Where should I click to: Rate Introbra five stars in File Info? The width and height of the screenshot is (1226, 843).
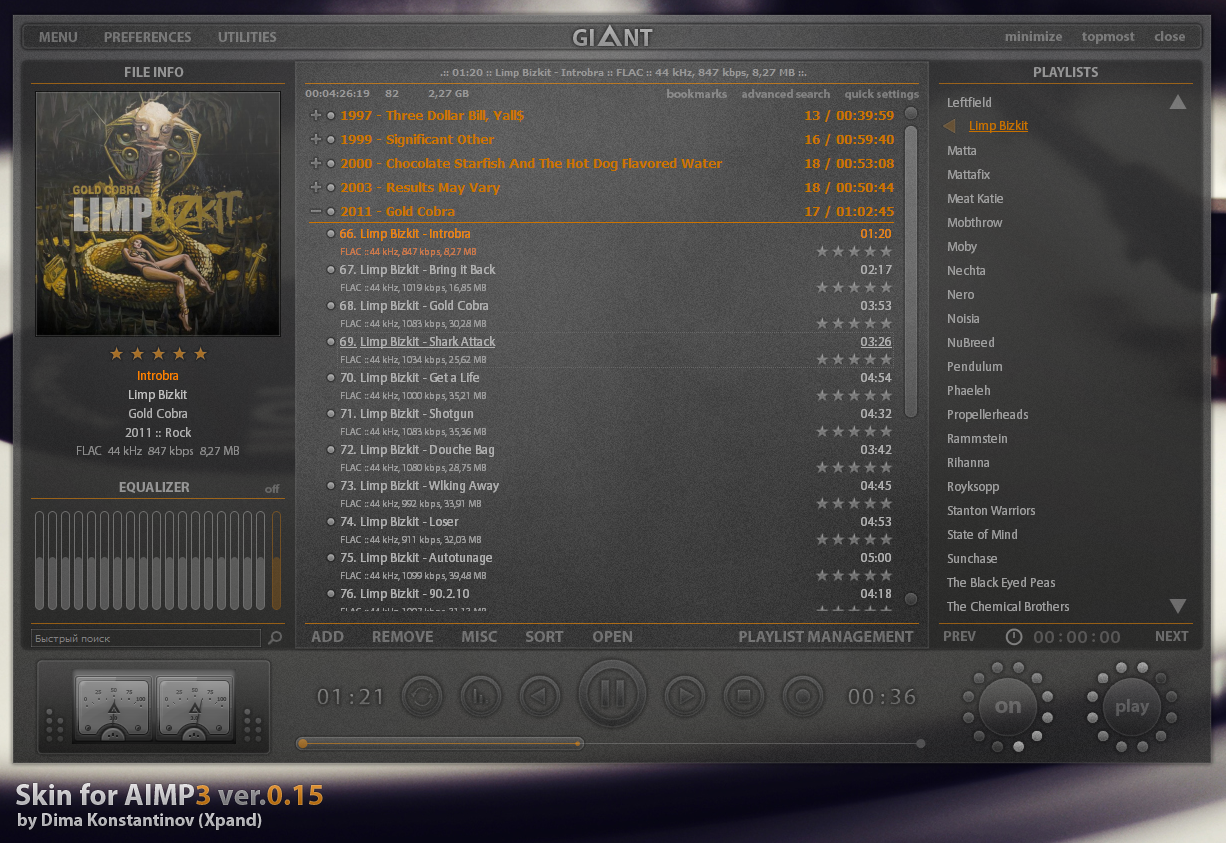click(x=200, y=353)
